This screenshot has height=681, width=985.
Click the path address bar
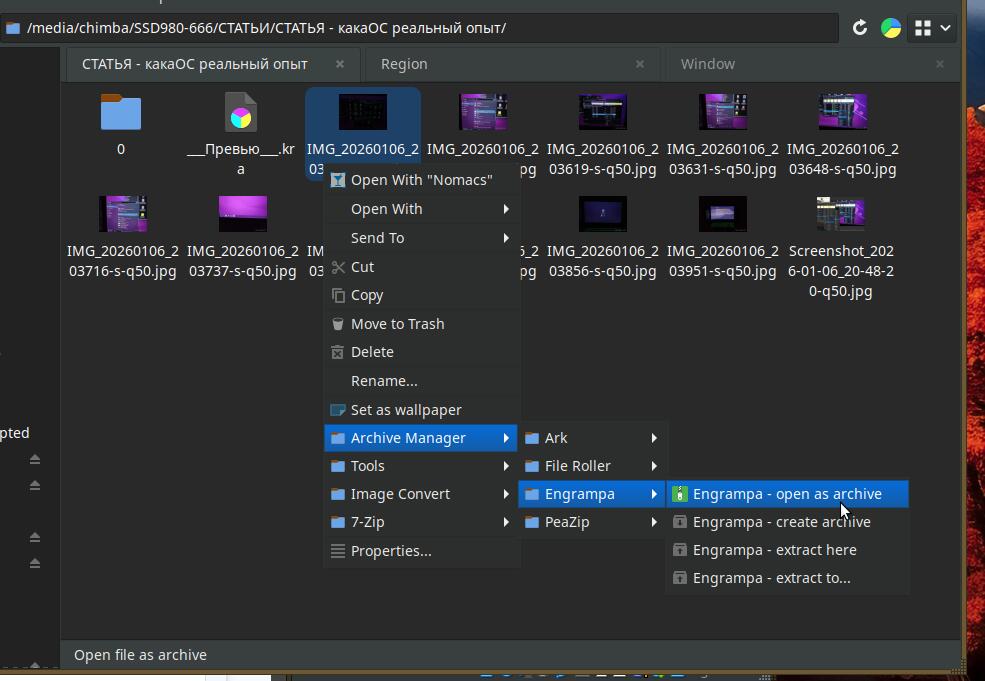pos(420,28)
